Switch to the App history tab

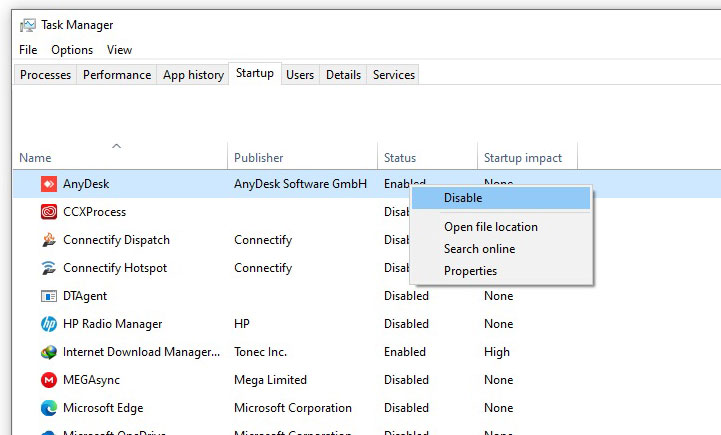[x=193, y=74]
